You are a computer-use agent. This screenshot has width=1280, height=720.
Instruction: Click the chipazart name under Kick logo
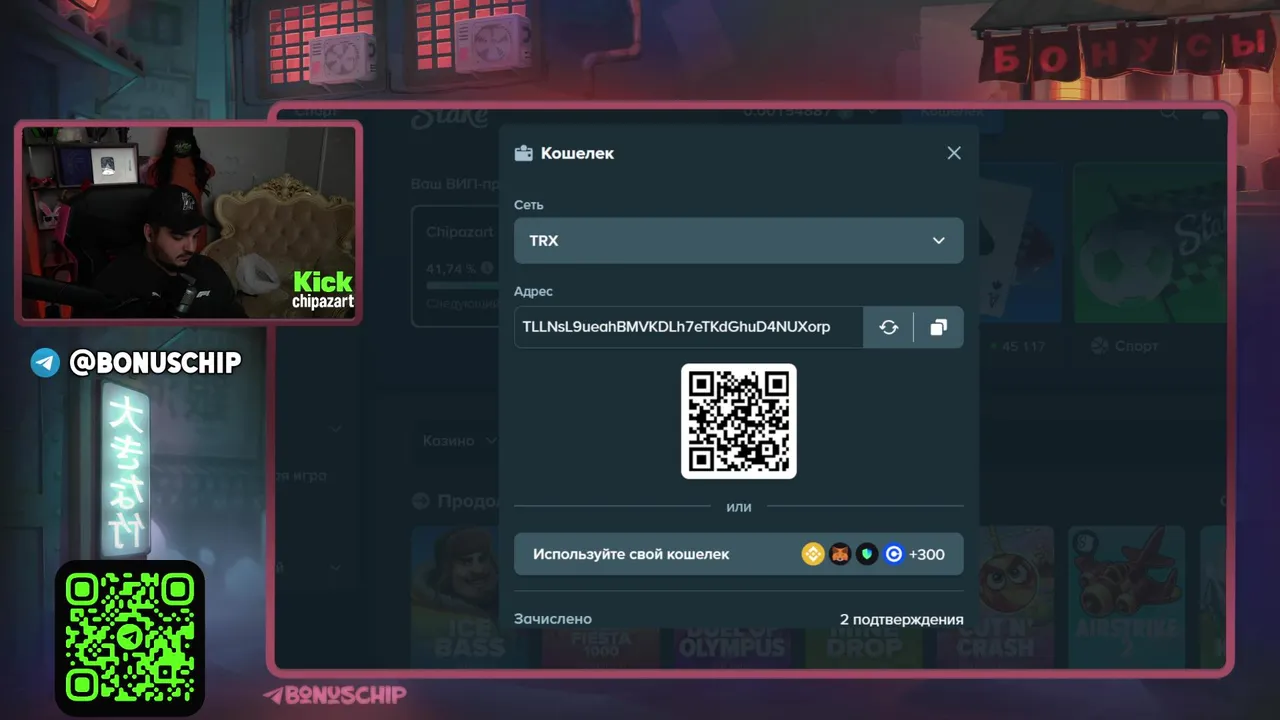pyautogui.click(x=323, y=301)
